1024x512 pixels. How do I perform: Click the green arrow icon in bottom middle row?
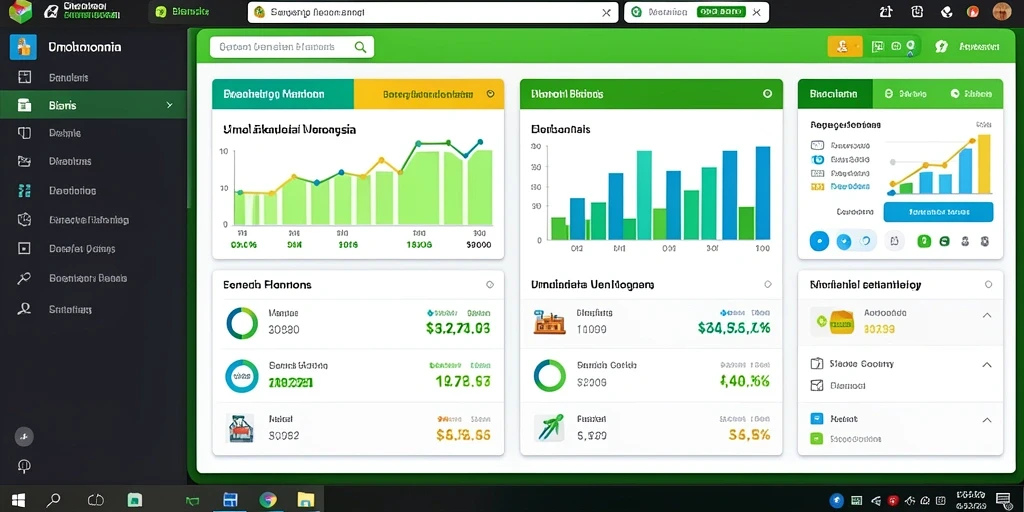tap(548, 427)
